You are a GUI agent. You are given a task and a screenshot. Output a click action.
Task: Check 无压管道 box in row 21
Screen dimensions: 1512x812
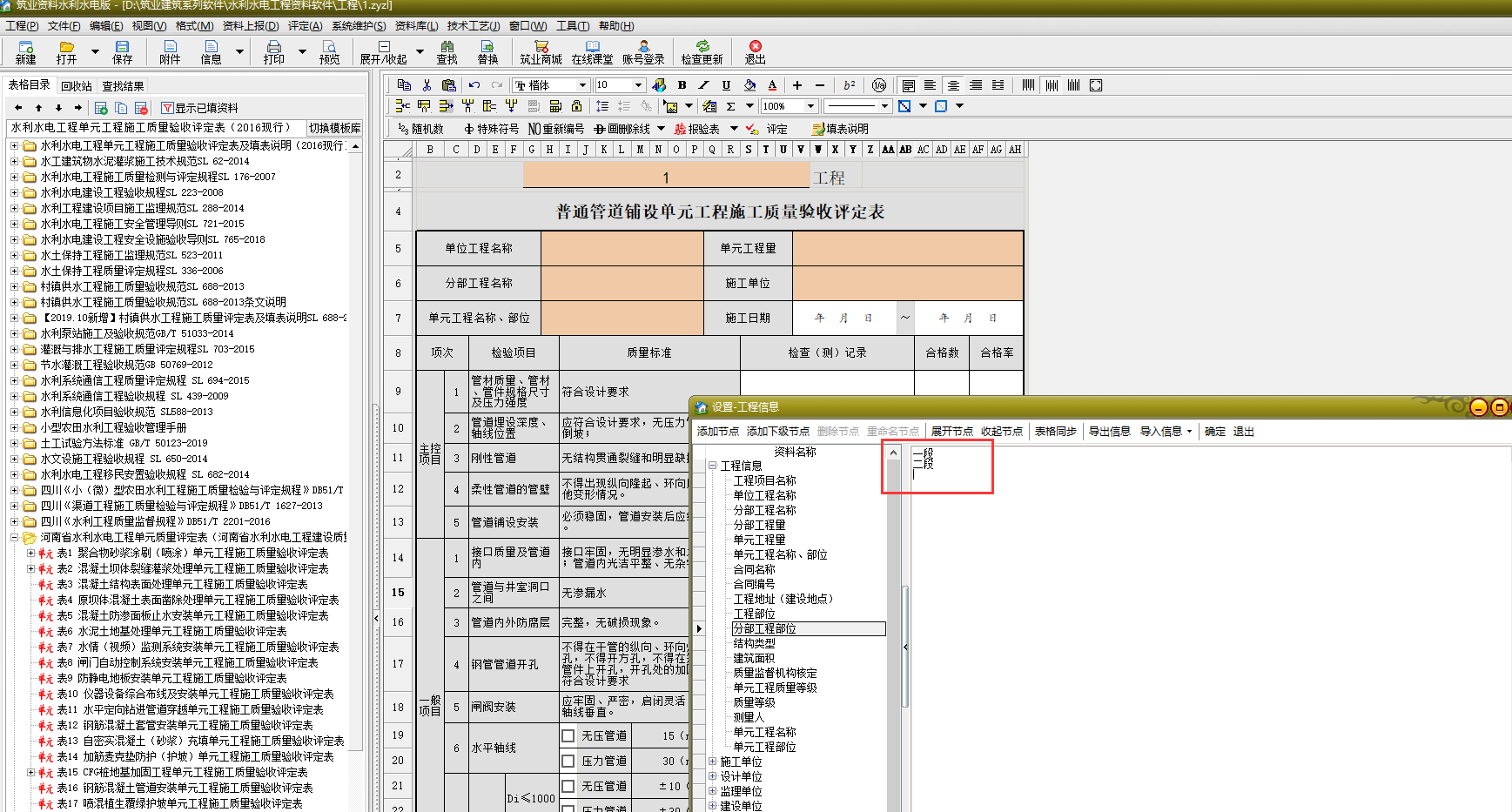[568, 786]
